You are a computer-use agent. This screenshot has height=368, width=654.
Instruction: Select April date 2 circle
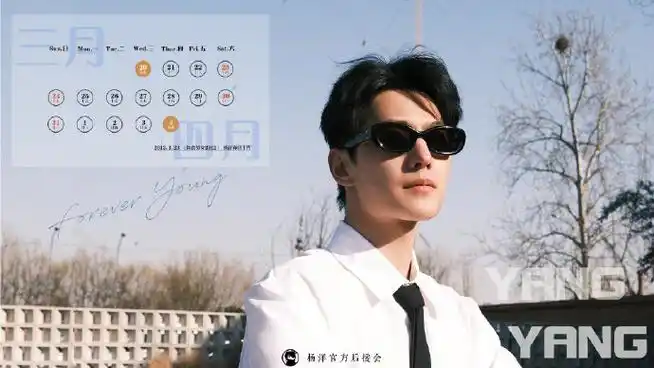pyautogui.click(x=114, y=124)
